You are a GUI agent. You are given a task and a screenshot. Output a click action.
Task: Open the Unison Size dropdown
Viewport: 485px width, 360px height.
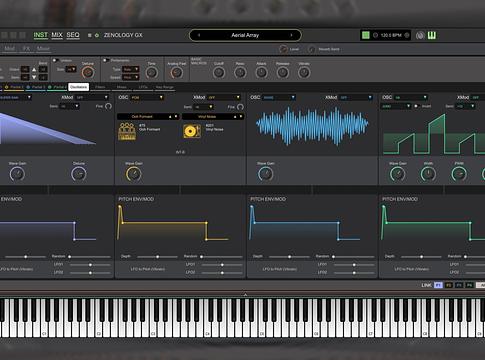pyautogui.click(x=71, y=69)
